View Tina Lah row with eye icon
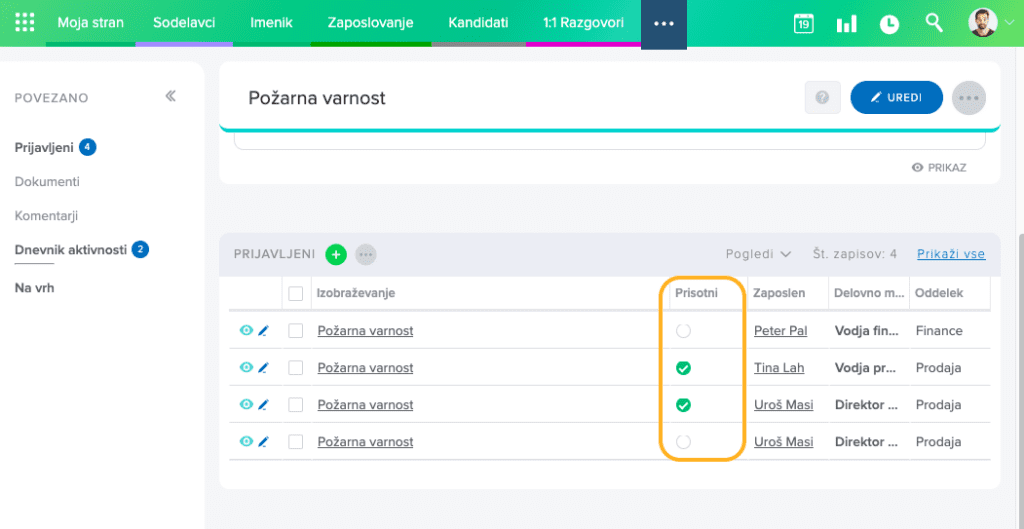 coord(246,368)
